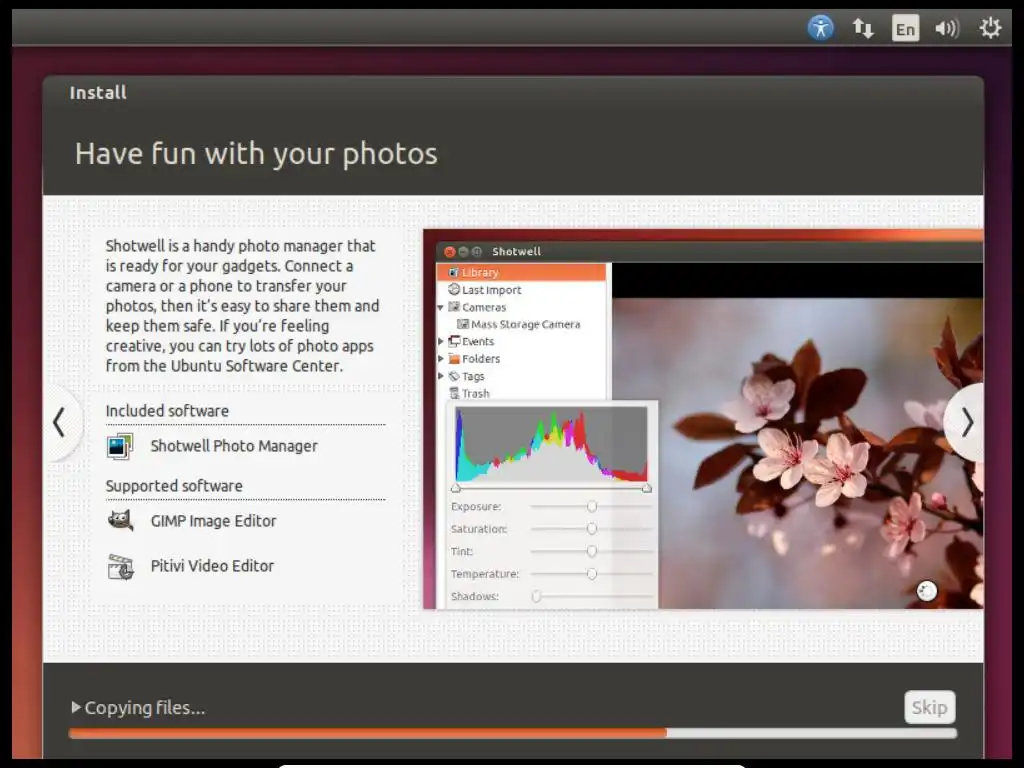Viewport: 1024px width, 768px height.
Task: Click the installation progress bar
Action: click(513, 733)
